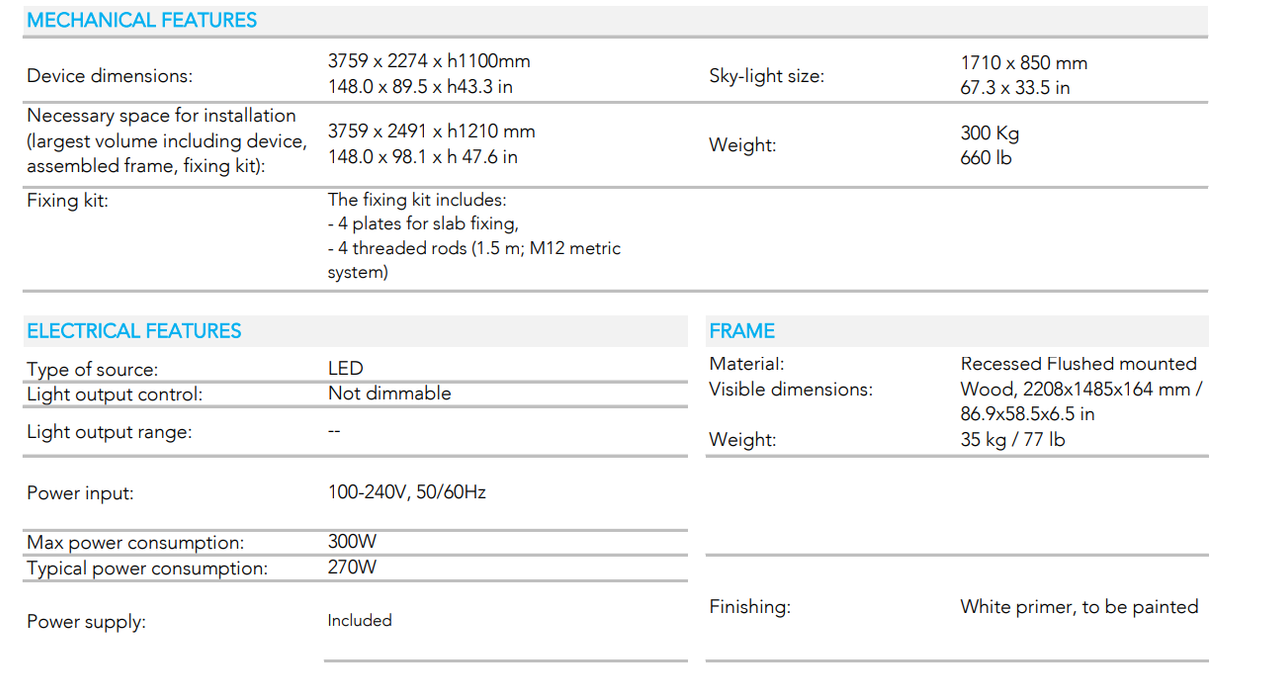Click the 3759 x 2274 x h1100mm value
Screen dimensions: 1285x700
(429, 61)
